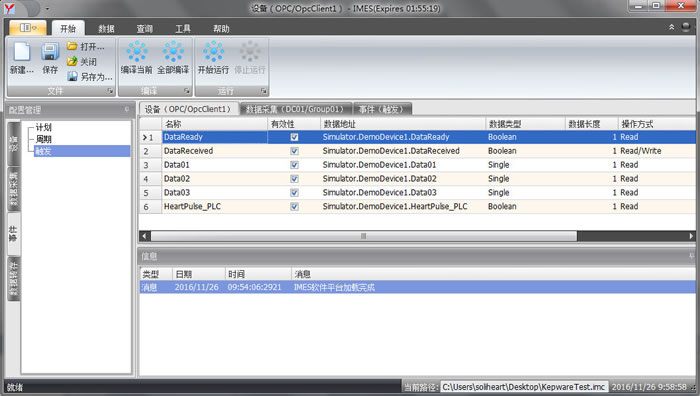Click 日期 column header in info panel

(198, 274)
